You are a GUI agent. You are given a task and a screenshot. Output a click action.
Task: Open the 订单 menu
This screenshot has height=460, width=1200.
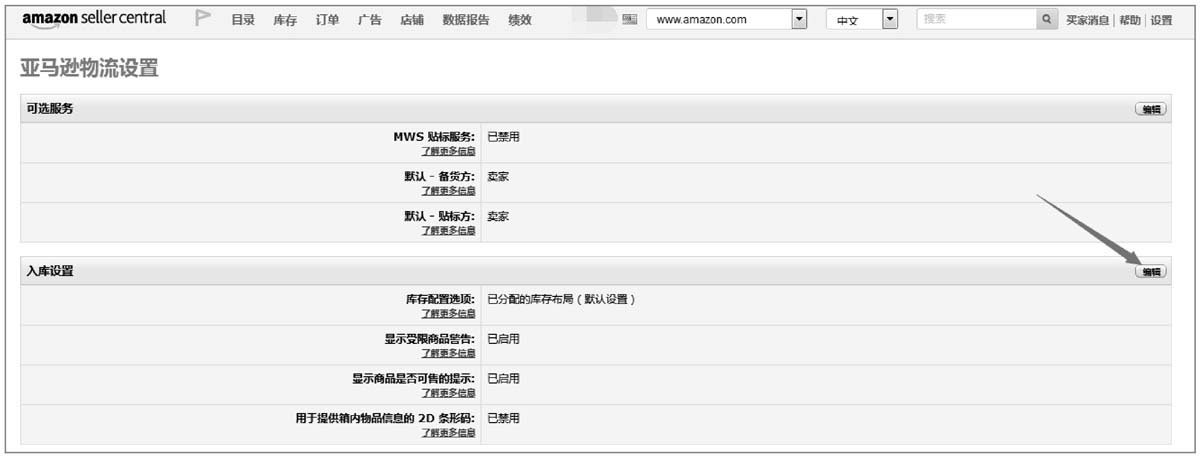(x=327, y=20)
